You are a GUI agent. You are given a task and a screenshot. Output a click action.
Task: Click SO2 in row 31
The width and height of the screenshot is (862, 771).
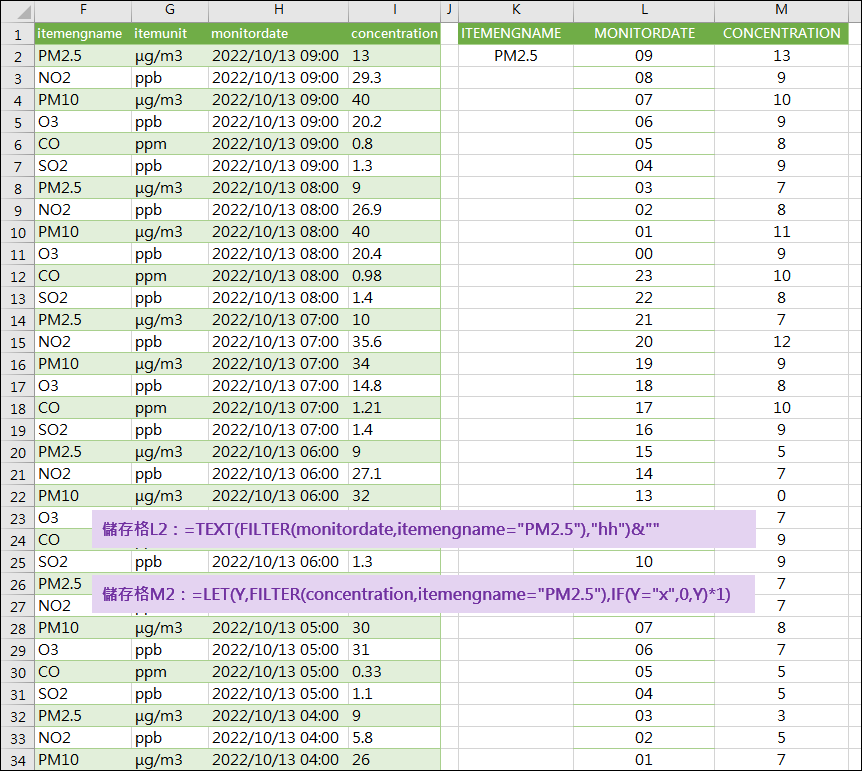click(x=83, y=693)
